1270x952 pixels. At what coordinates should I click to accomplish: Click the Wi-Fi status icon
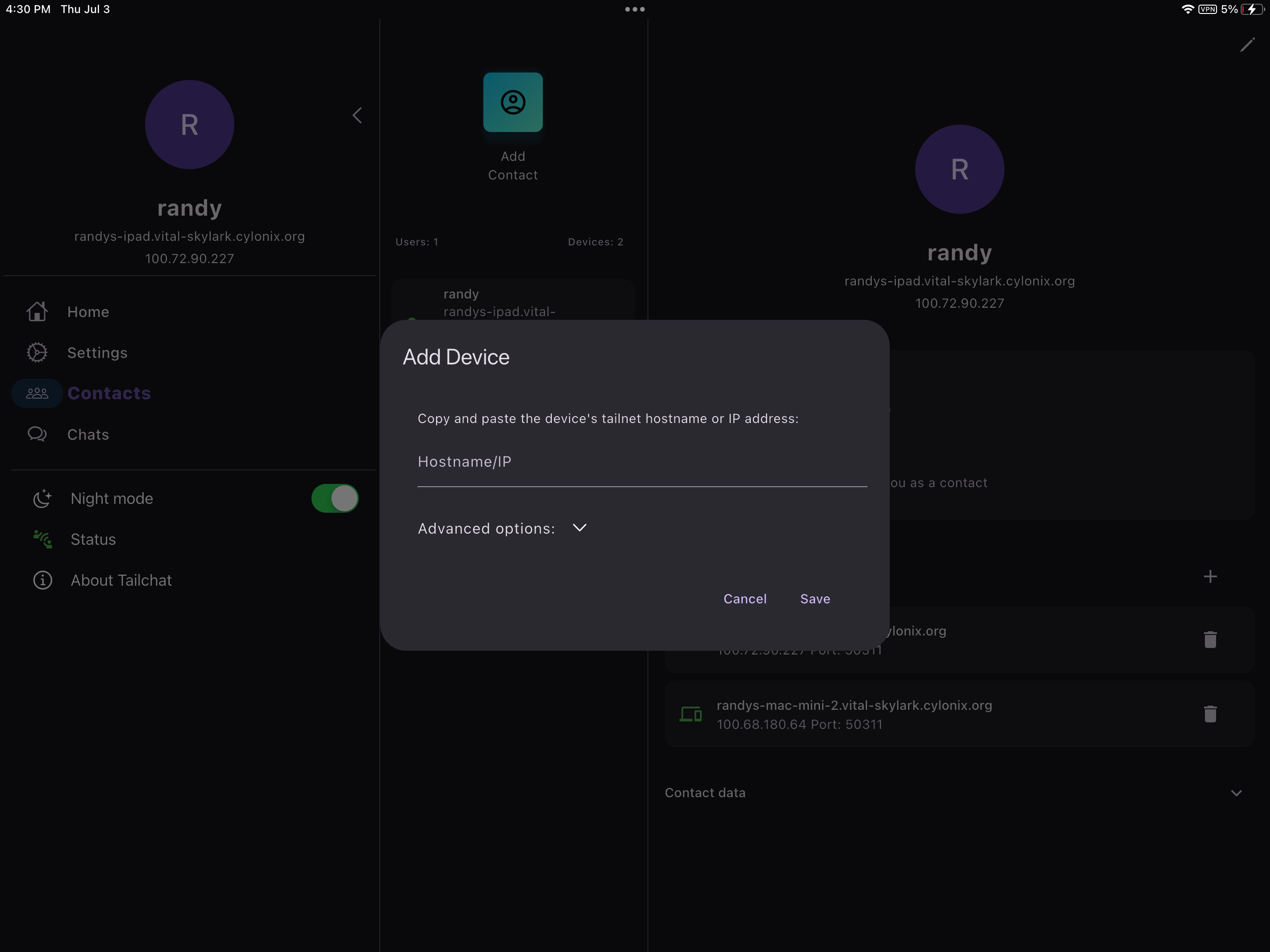(1187, 9)
